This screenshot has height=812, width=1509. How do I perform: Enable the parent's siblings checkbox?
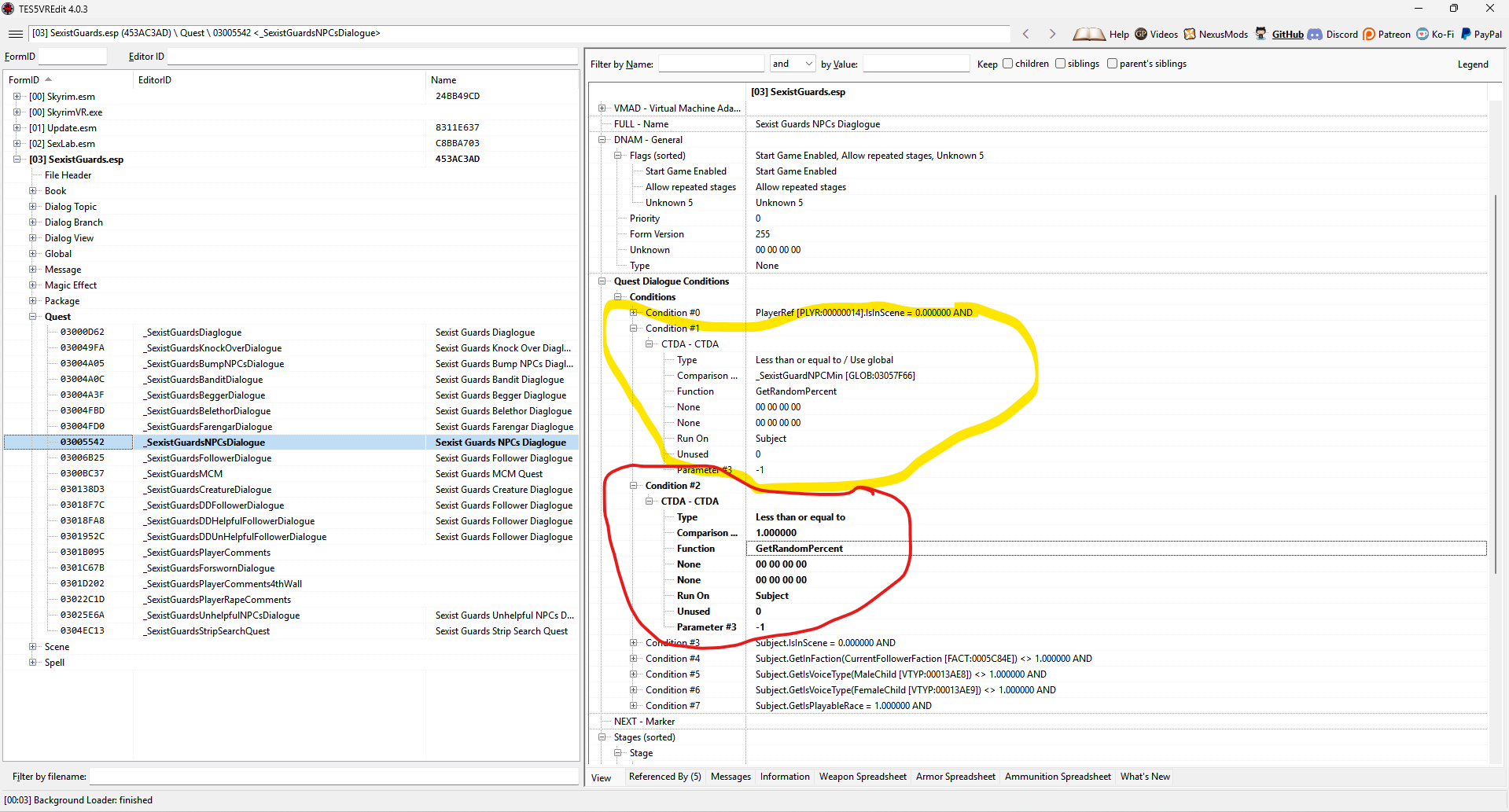coord(1112,64)
